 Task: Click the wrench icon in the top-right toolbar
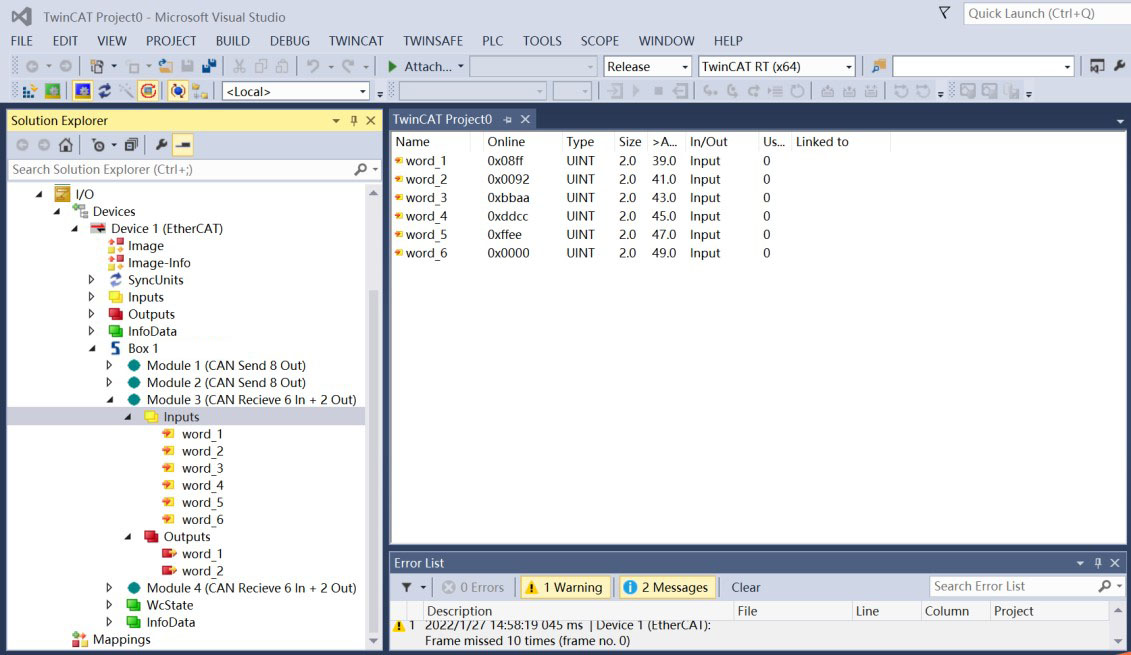point(1119,66)
